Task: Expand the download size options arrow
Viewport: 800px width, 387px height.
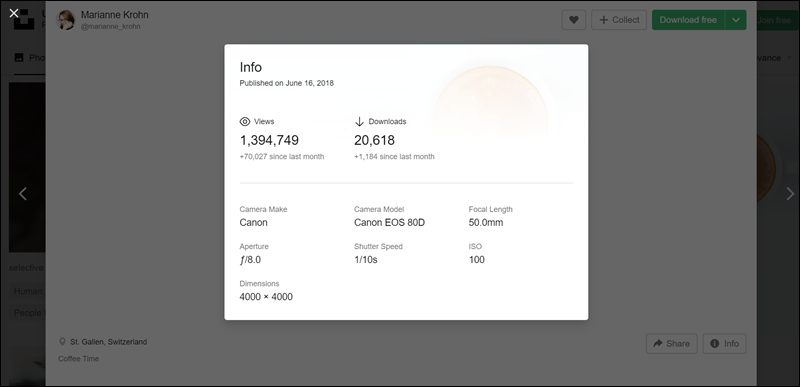Action: click(x=736, y=20)
